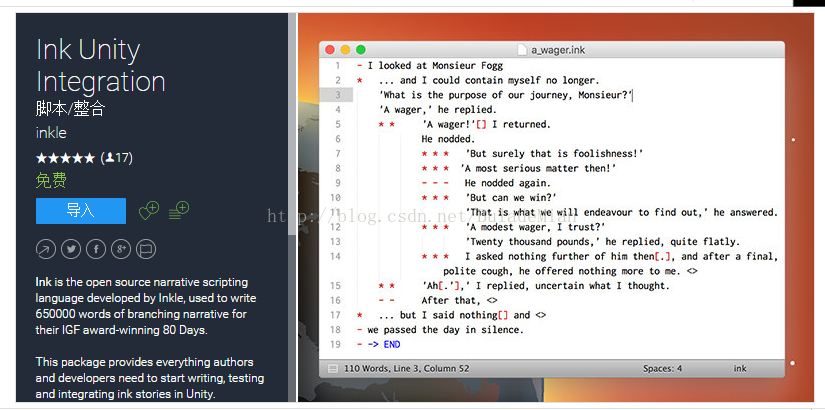Click the 免费 free price label
Image resolution: width=825 pixels, height=410 pixels.
51,181
